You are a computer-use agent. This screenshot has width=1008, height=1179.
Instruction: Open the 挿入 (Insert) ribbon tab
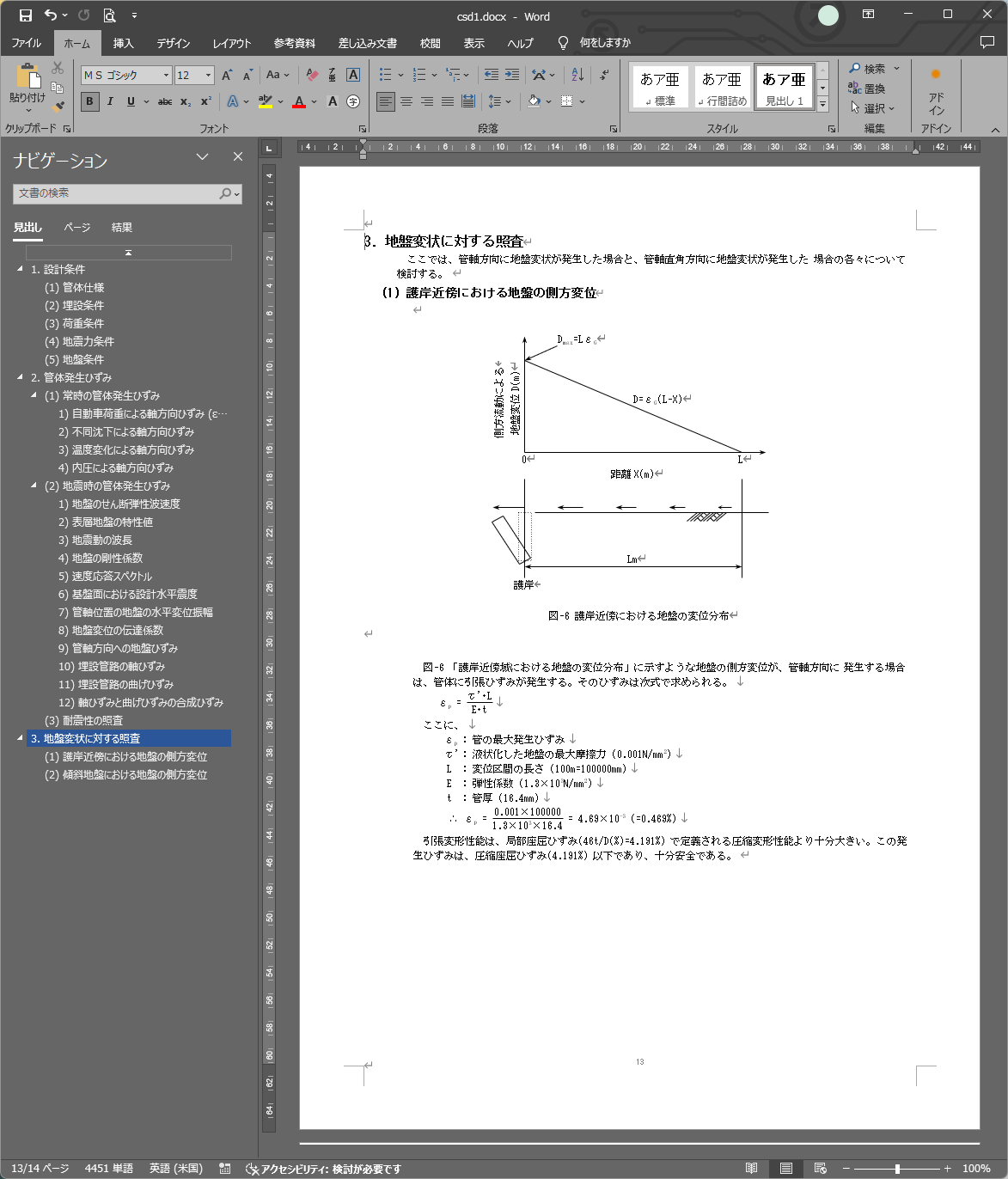[123, 43]
